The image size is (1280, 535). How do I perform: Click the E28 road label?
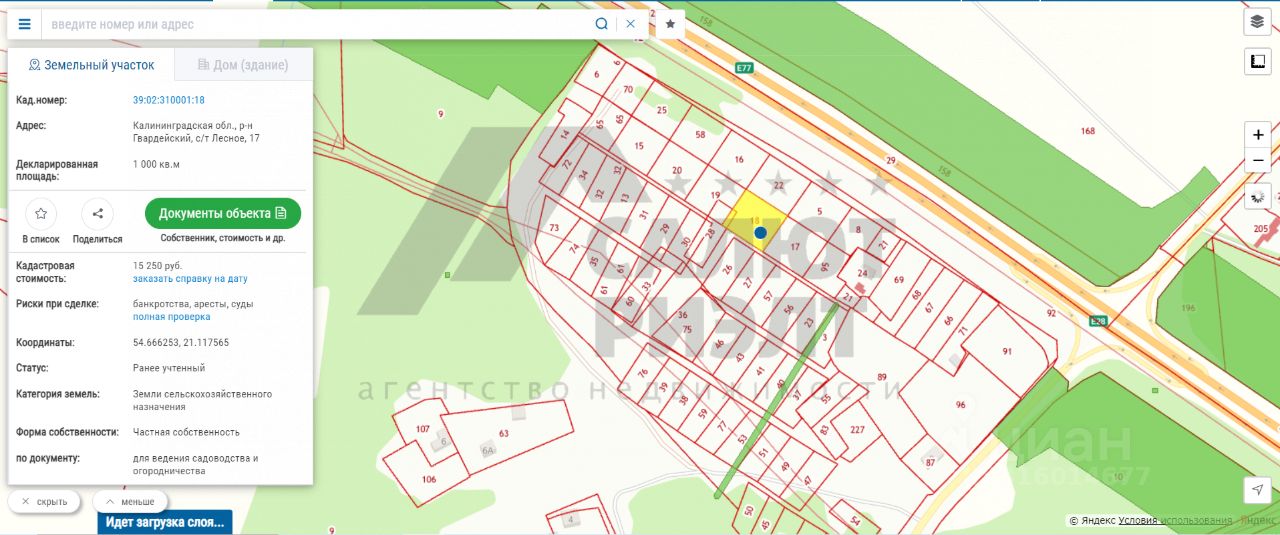(1098, 320)
